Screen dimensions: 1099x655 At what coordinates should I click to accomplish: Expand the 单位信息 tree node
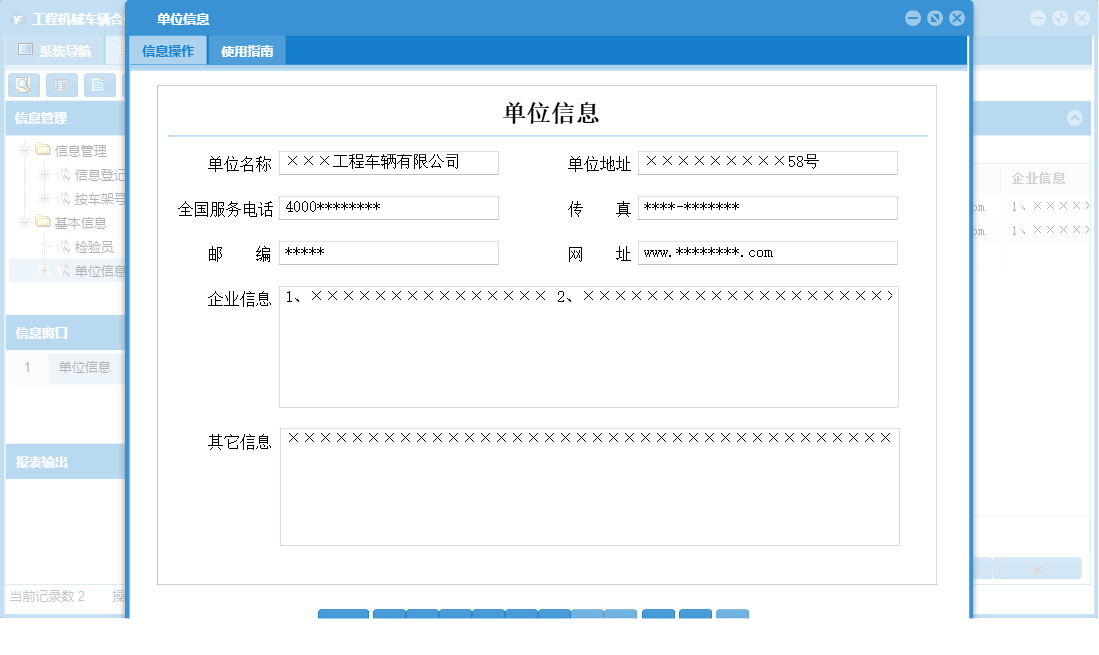tap(45, 269)
